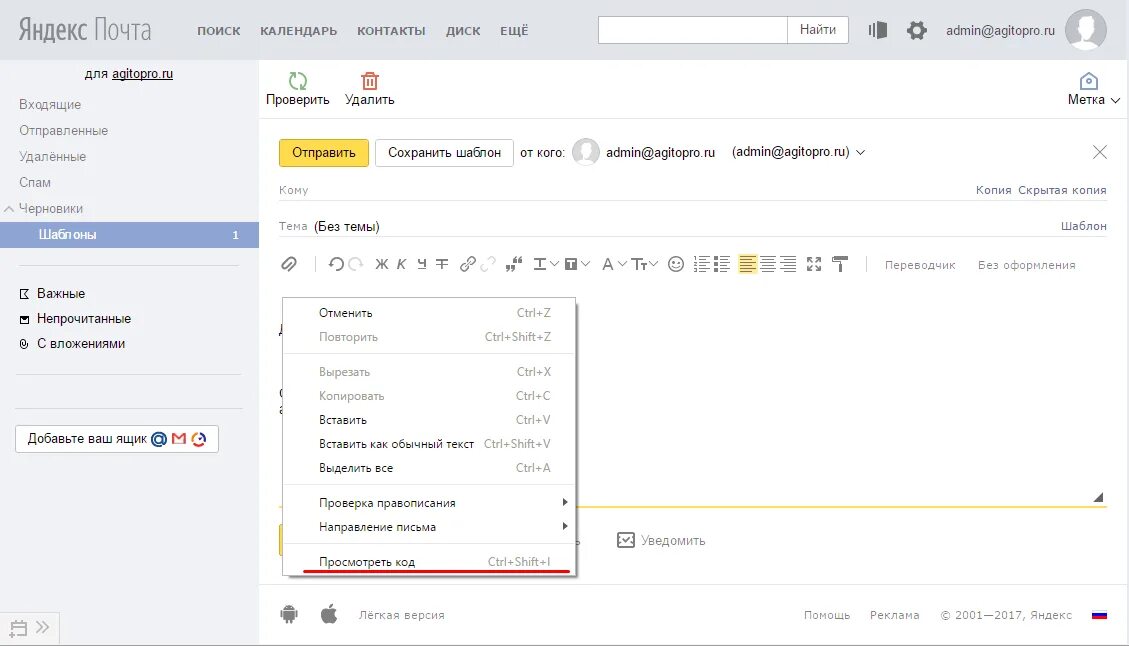This screenshot has height=646, width=1129.
Task: Apply italic formatting (К)
Action: click(x=402, y=264)
